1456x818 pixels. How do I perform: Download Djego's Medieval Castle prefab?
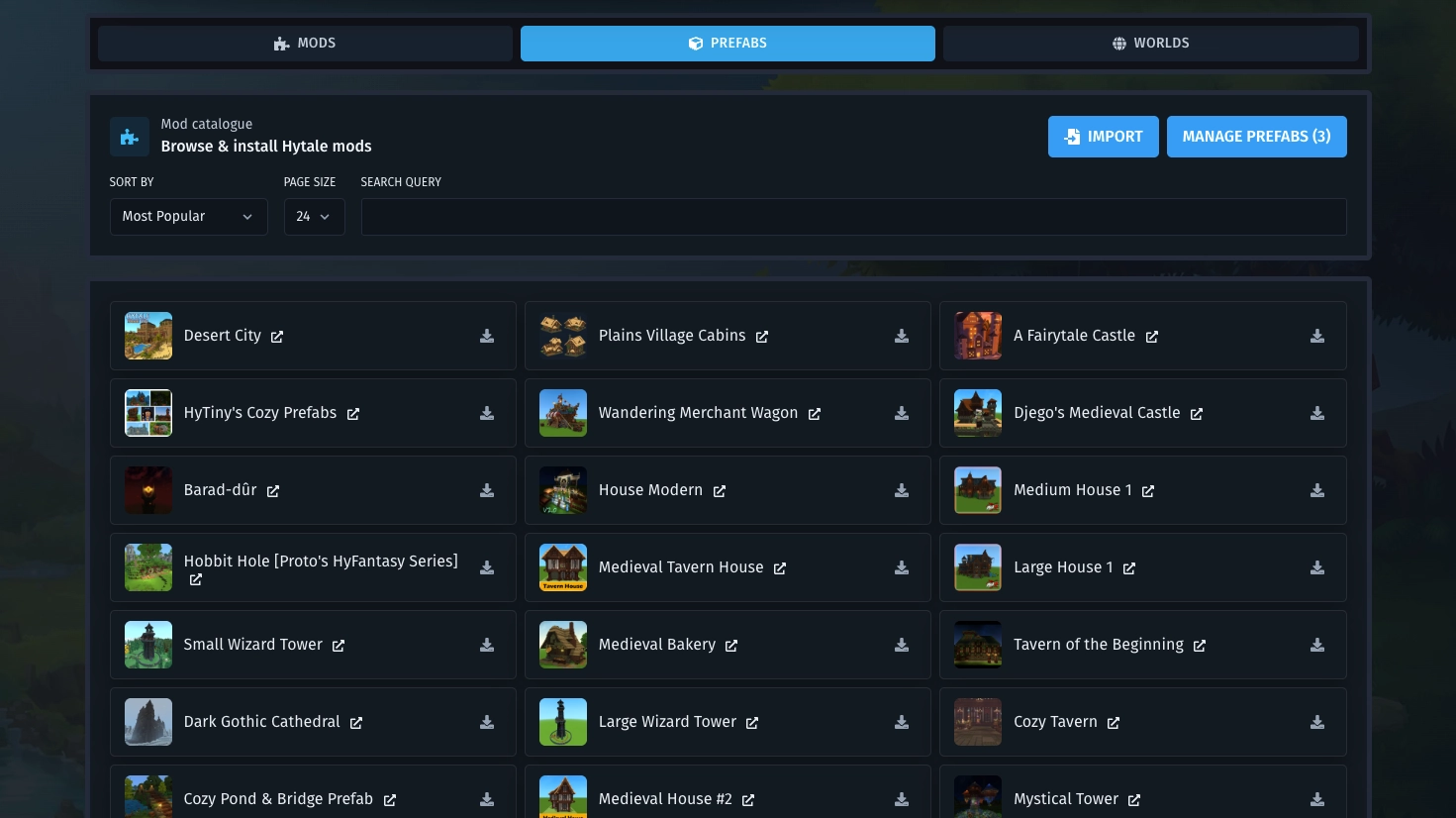(x=1317, y=414)
